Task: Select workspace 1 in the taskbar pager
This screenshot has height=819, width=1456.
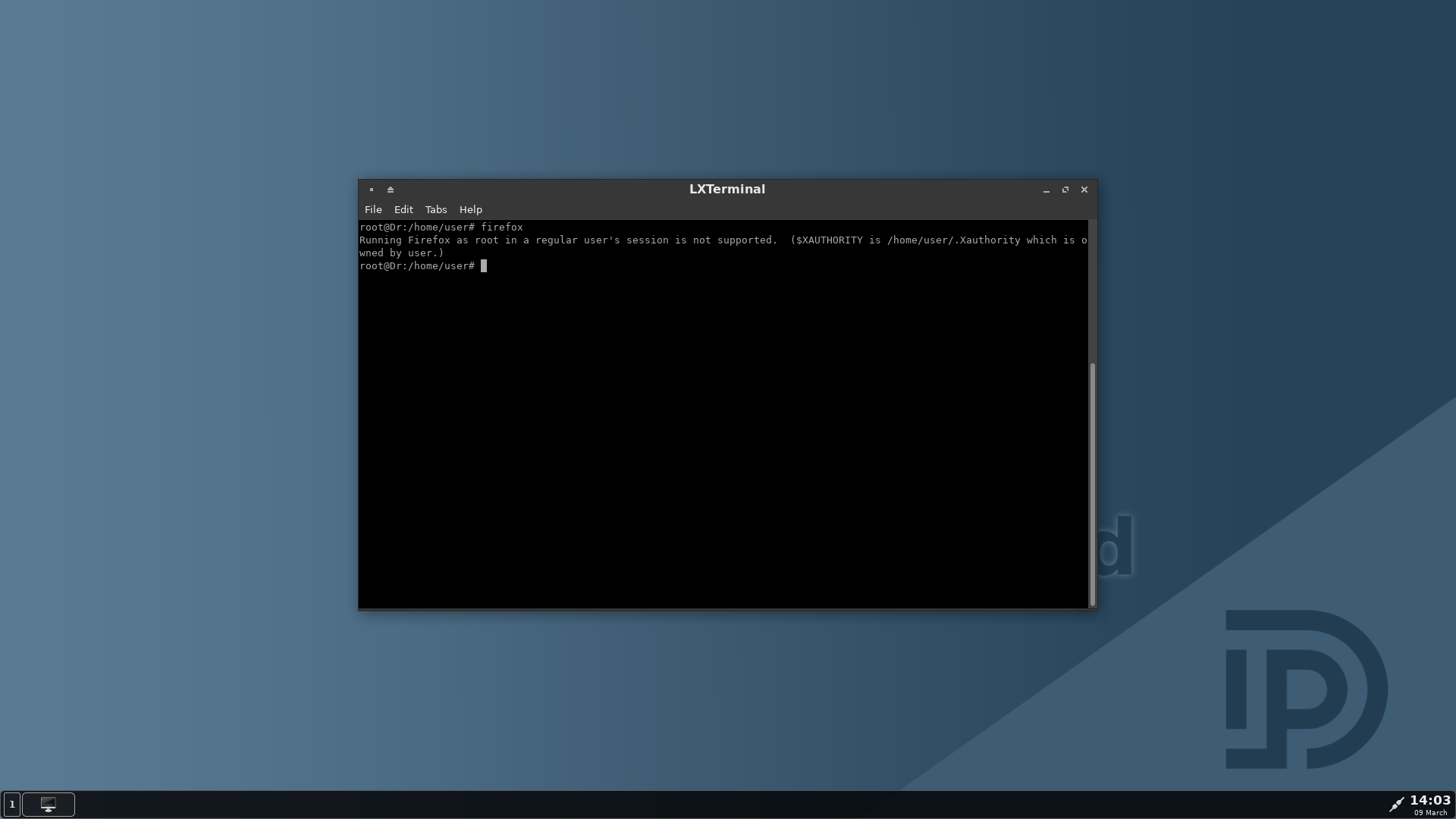Action: click(12, 804)
